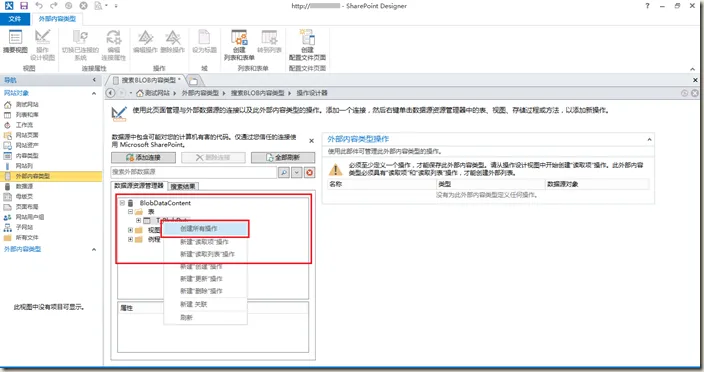The height and width of the screenshot is (372, 704).
Task: Choose 新建关联 from context menu
Action: [205, 304]
